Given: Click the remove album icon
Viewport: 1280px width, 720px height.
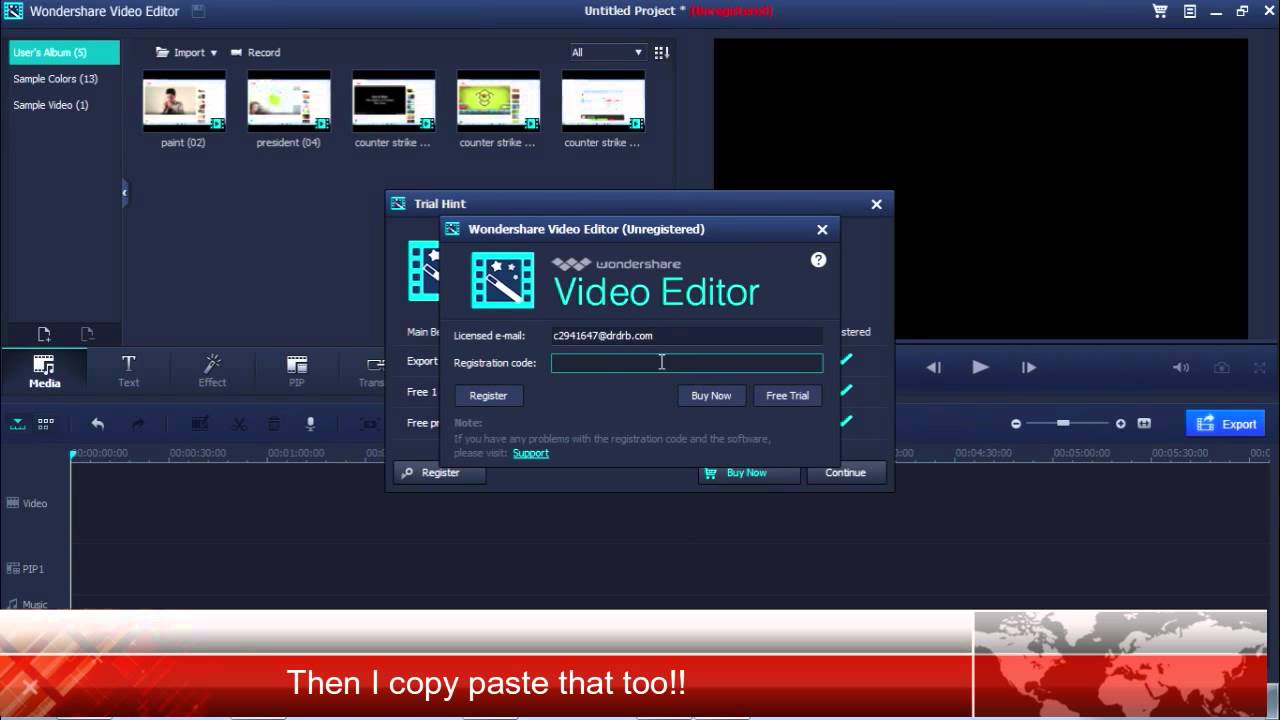Looking at the screenshot, I should (87, 334).
